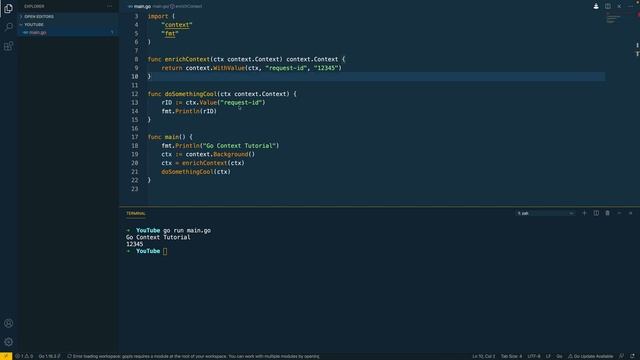
Task: Click the remote indicator in status bar
Action: [6, 356]
